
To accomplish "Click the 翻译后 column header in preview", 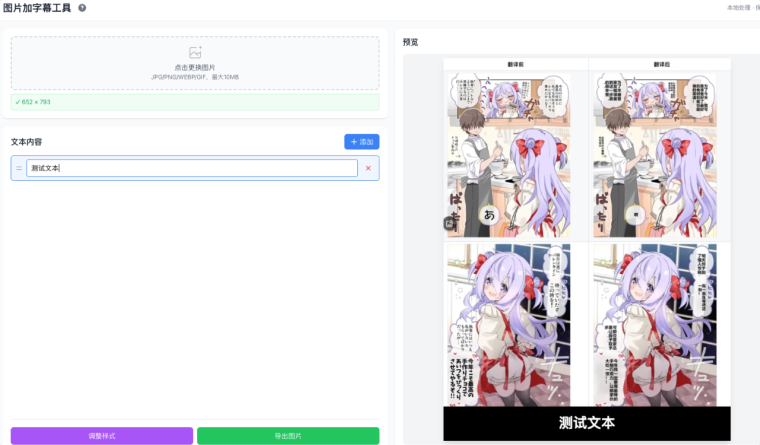I will click(x=662, y=64).
